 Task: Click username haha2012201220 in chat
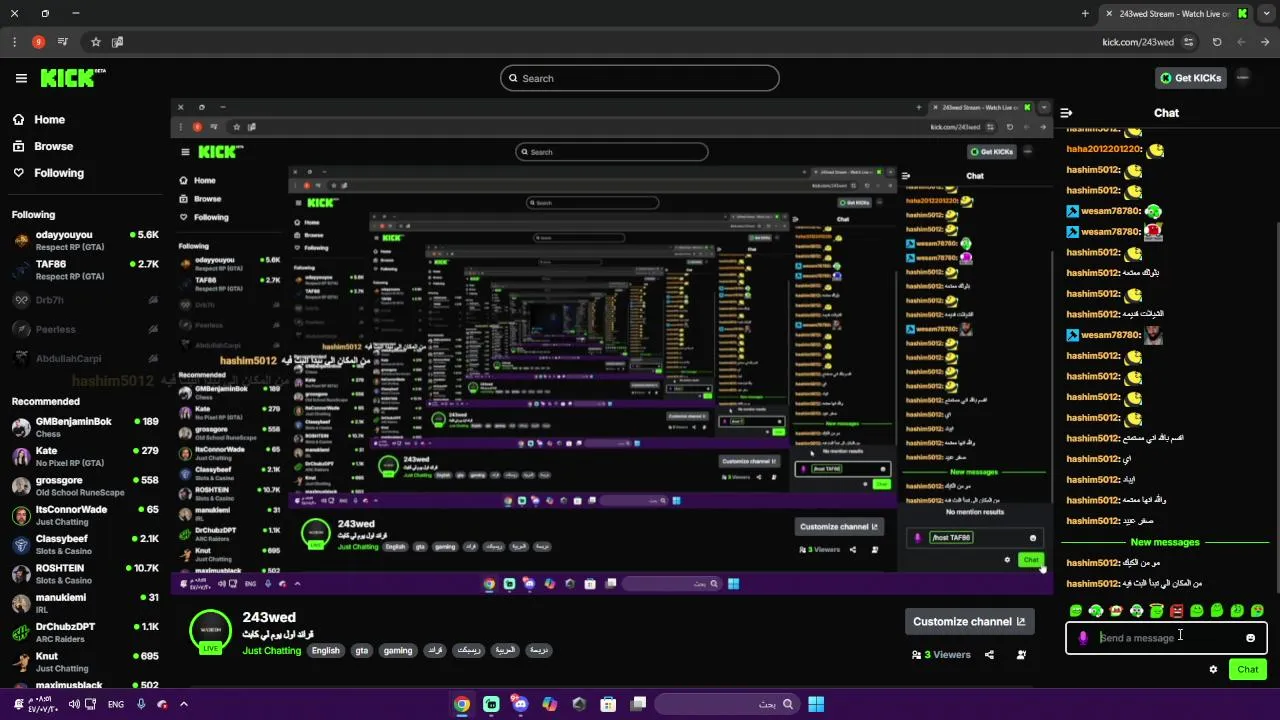tap(1104, 149)
